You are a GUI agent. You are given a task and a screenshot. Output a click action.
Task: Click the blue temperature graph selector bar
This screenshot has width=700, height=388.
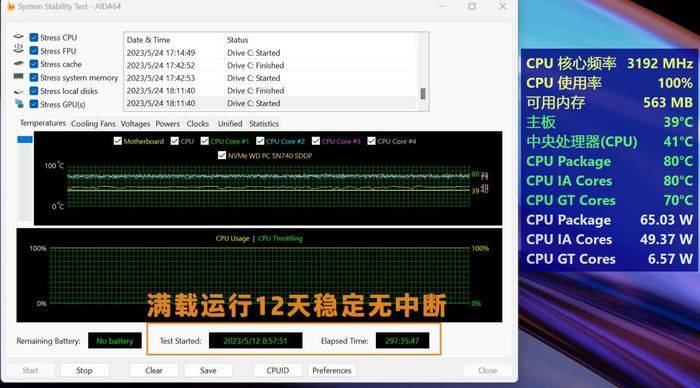click(25, 140)
